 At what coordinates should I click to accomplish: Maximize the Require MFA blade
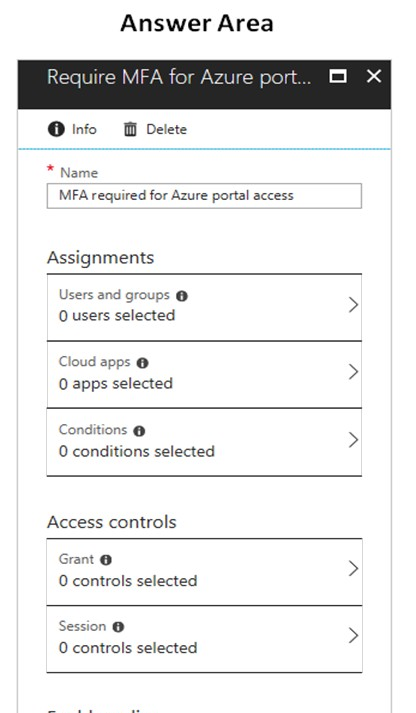(338, 76)
